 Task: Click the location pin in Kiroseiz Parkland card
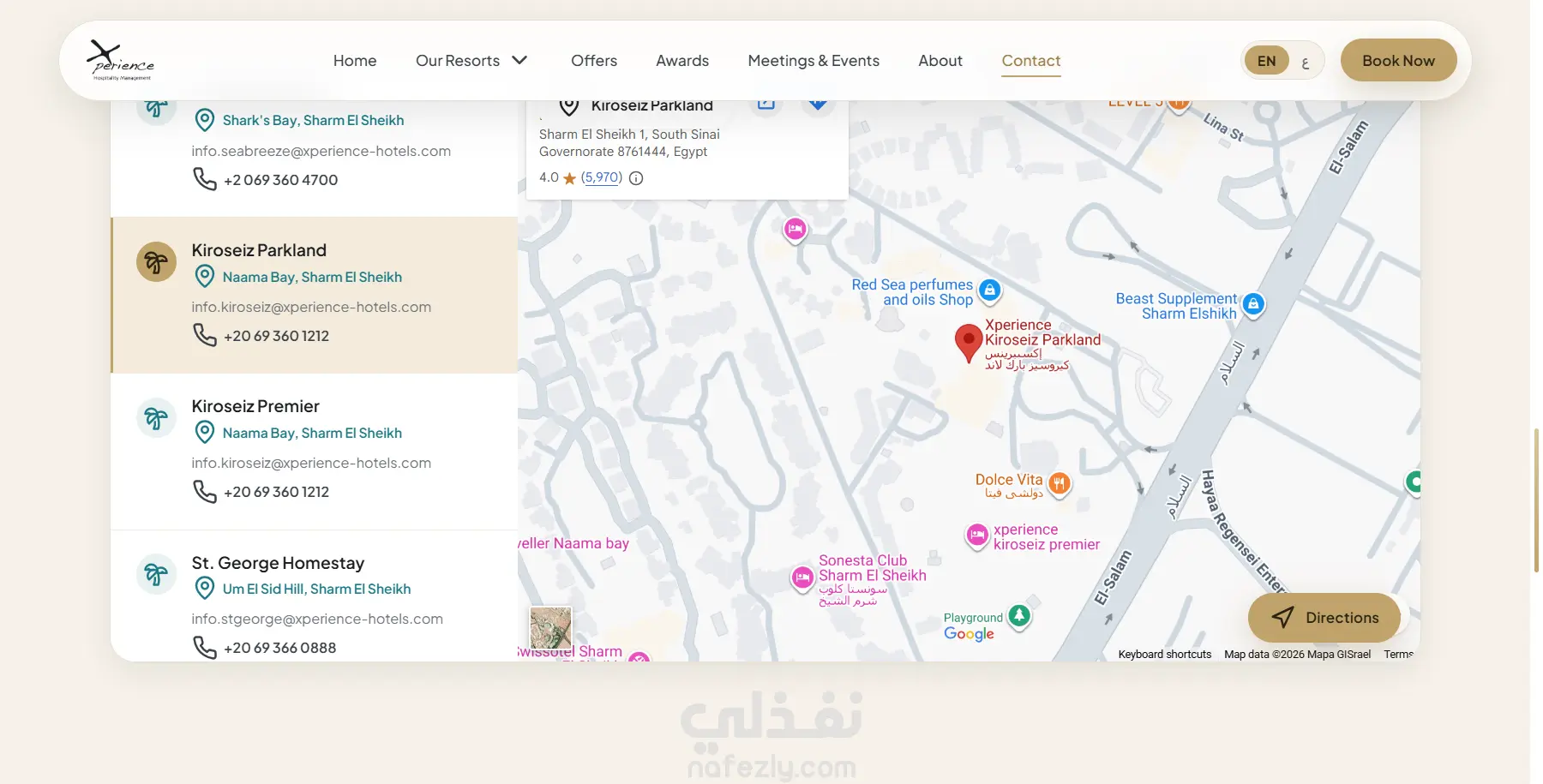[x=204, y=276]
